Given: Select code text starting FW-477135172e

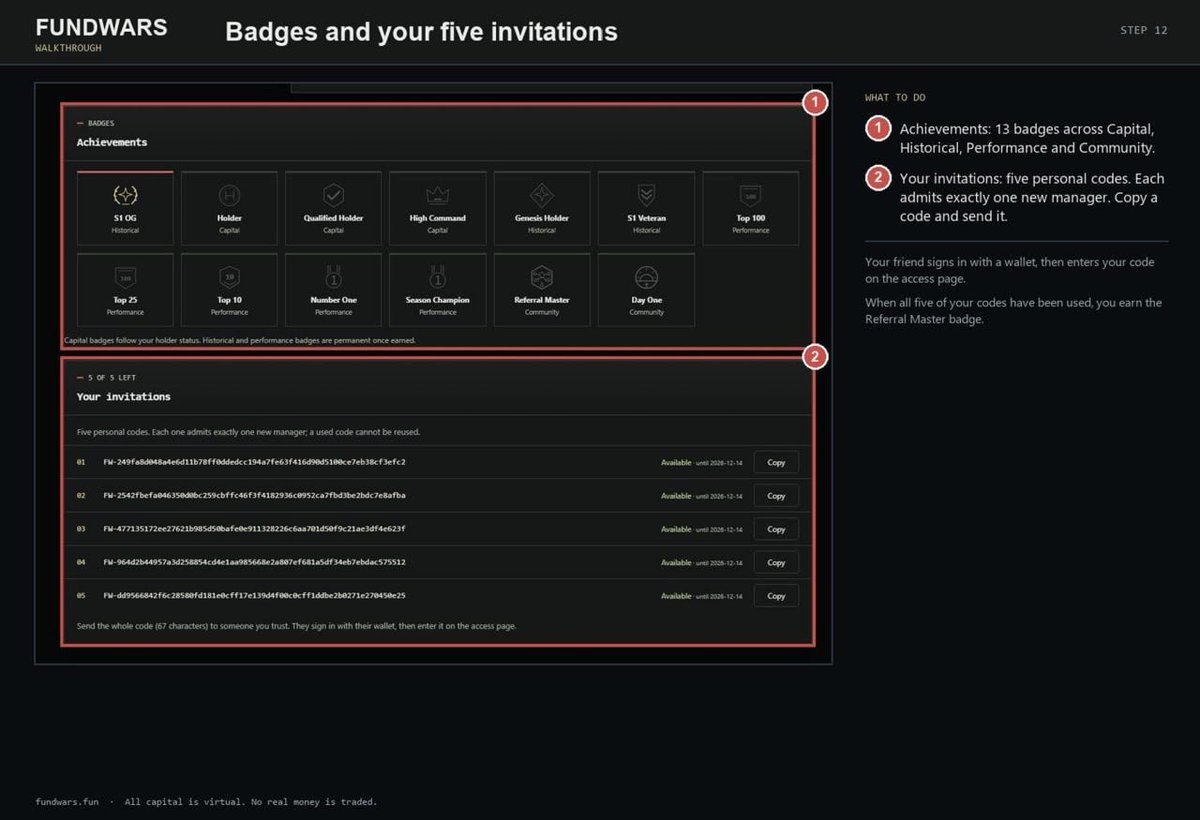Looking at the screenshot, I should (254, 529).
